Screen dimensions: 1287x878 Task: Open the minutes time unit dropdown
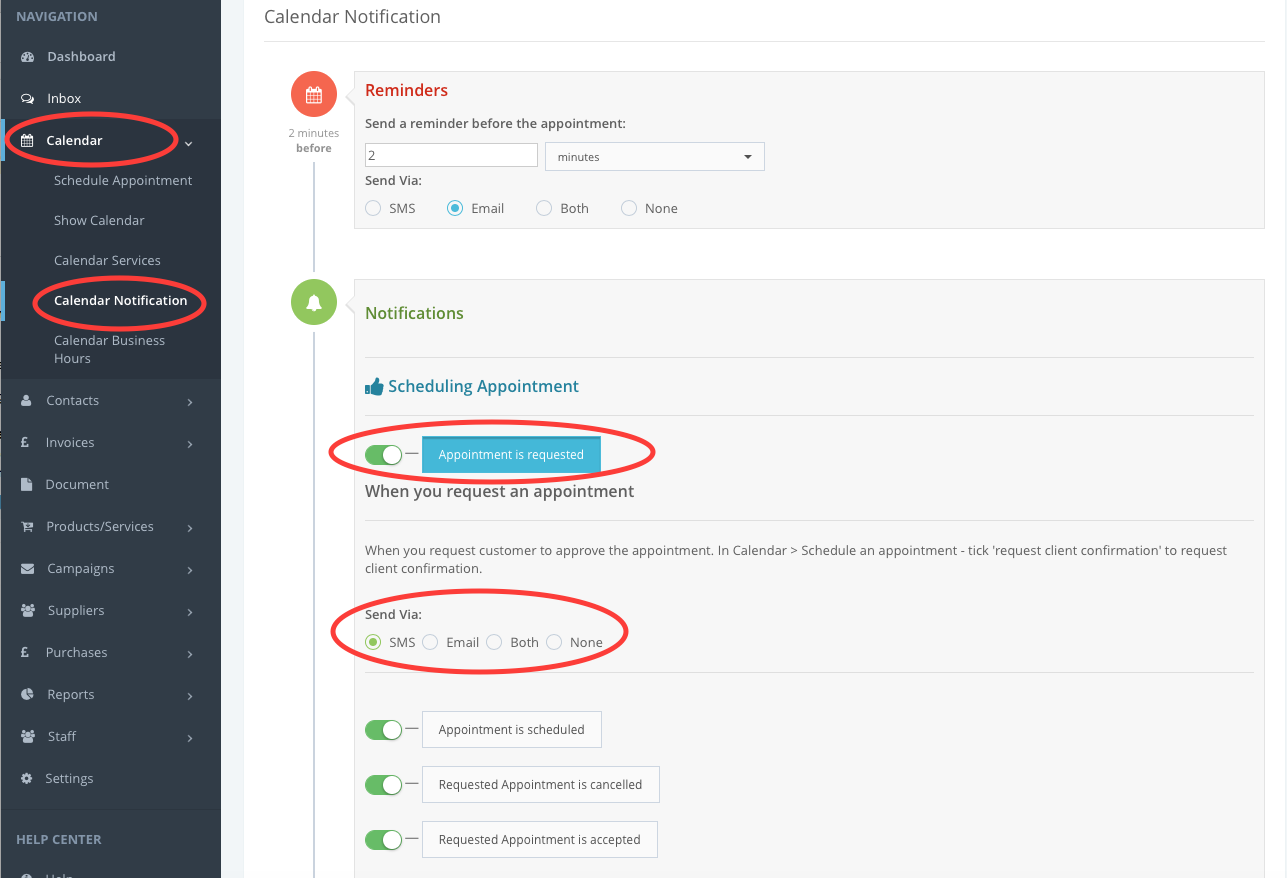tap(654, 157)
